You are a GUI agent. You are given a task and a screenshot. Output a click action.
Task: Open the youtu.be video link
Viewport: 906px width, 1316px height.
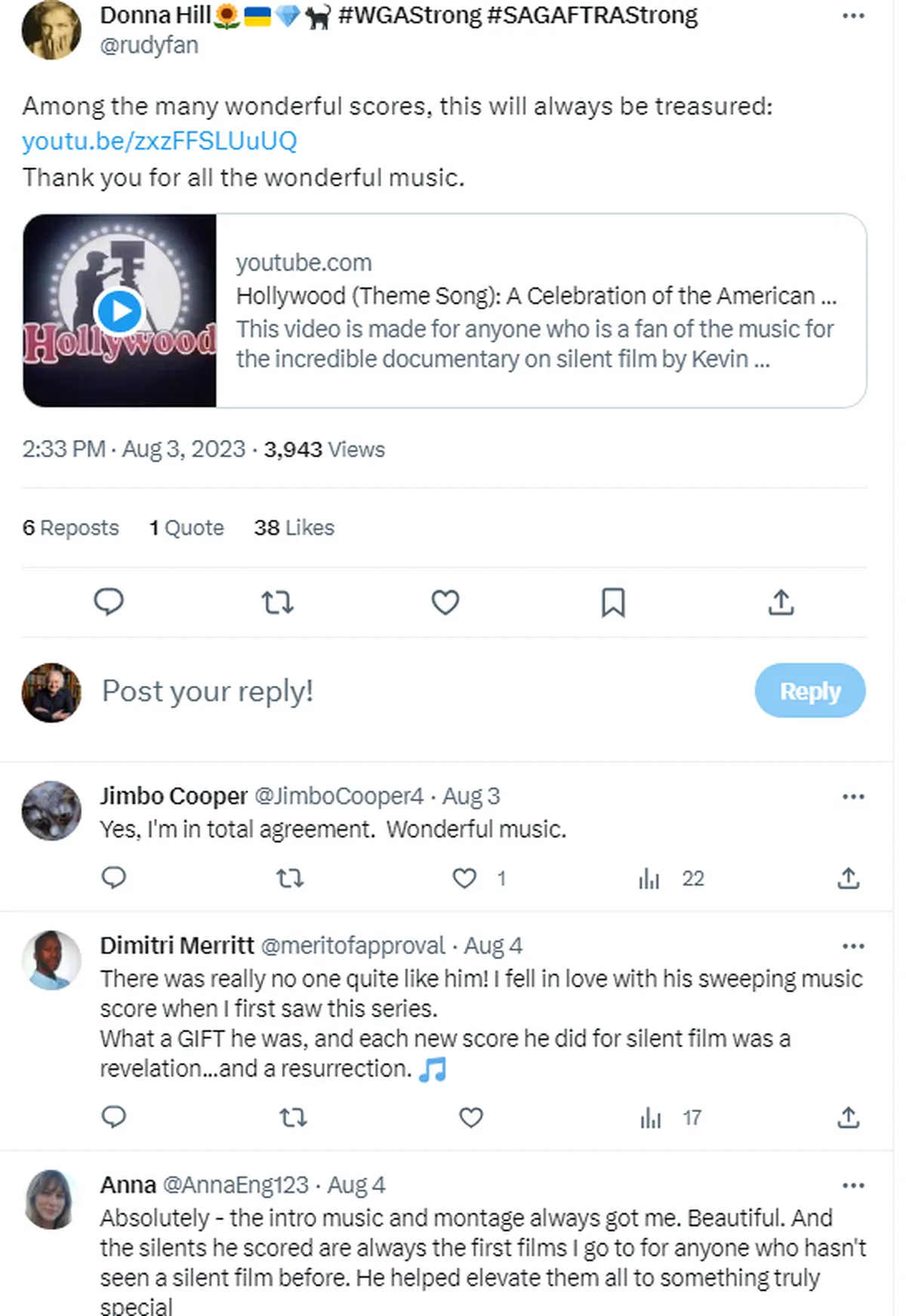coord(159,140)
